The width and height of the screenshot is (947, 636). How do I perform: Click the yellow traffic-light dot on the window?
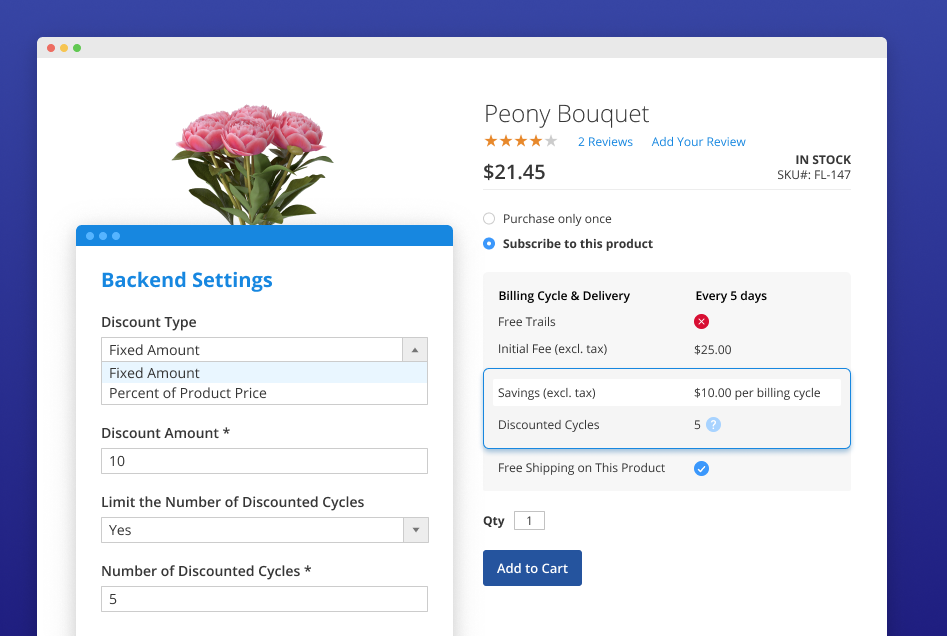64,47
